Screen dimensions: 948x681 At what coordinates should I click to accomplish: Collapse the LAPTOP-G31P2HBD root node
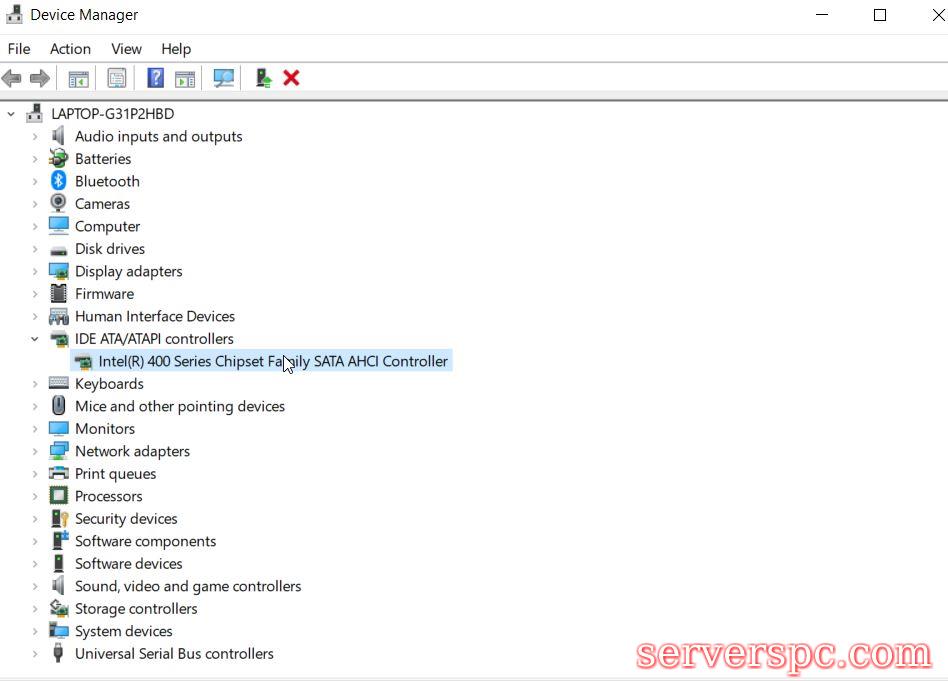point(12,114)
